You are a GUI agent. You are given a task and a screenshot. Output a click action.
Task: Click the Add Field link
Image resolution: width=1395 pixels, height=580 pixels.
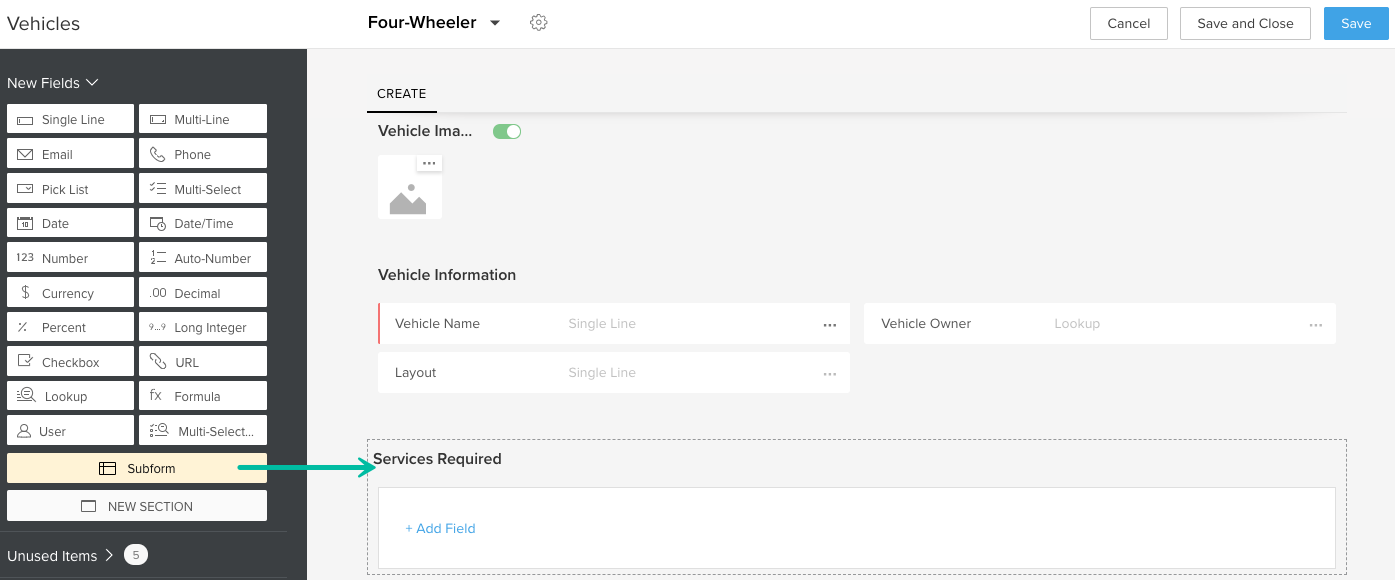(x=440, y=528)
